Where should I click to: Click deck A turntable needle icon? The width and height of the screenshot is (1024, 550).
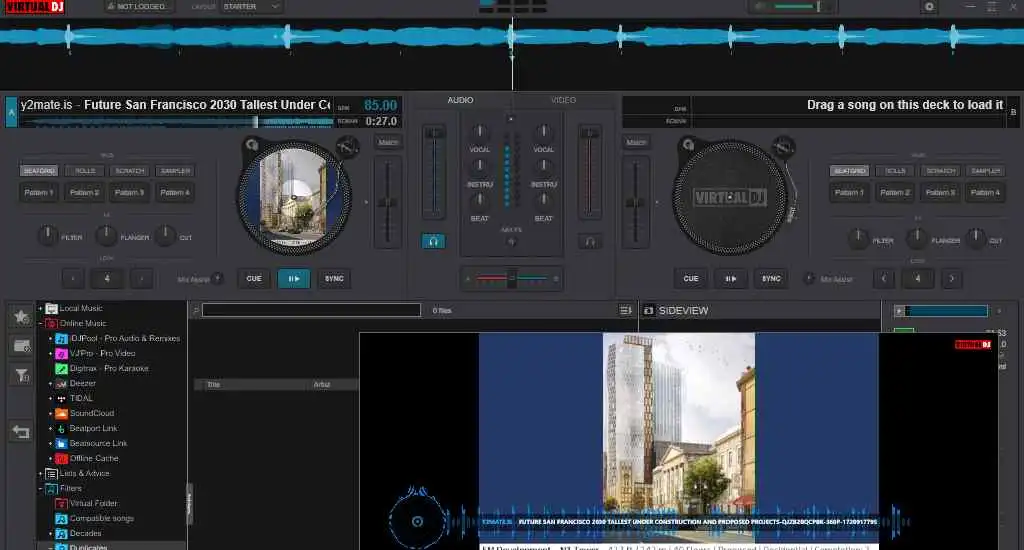pyautogui.click(x=347, y=146)
